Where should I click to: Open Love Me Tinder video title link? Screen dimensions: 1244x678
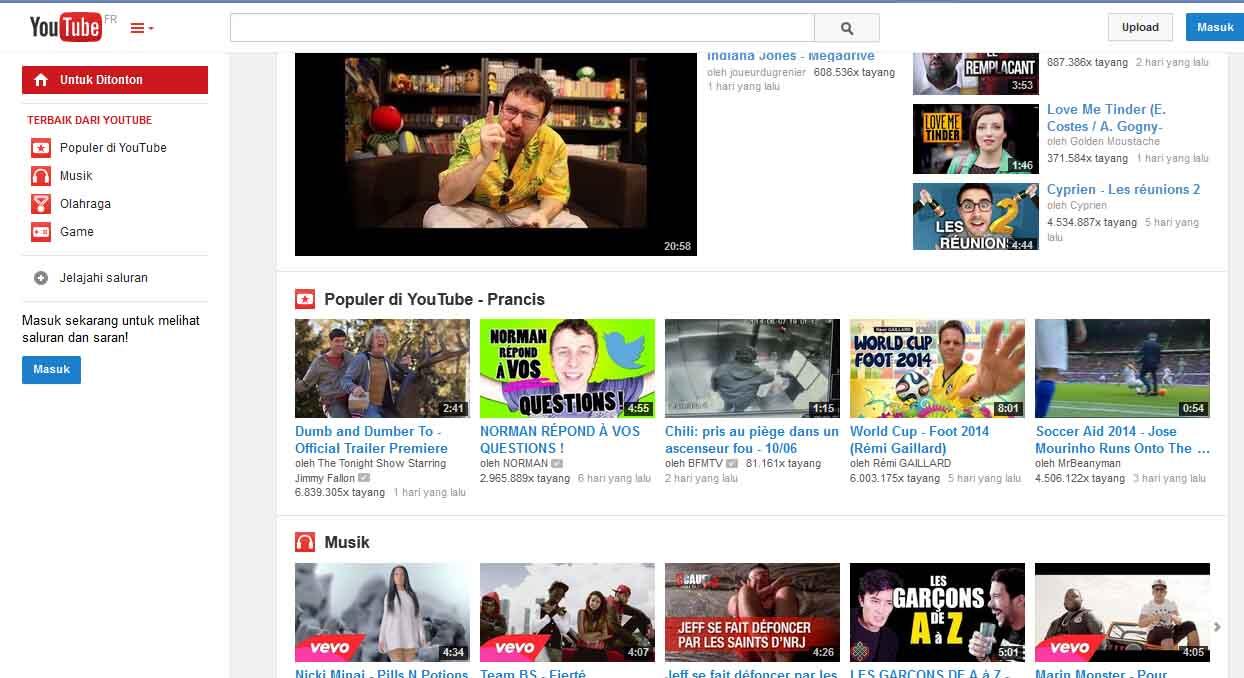coord(1106,118)
